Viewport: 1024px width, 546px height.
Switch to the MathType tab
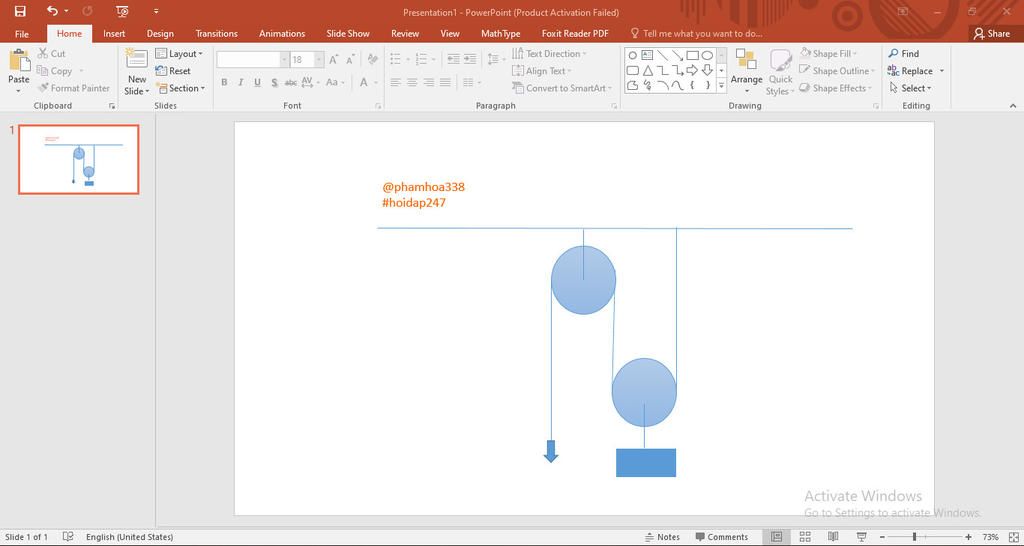(x=500, y=34)
